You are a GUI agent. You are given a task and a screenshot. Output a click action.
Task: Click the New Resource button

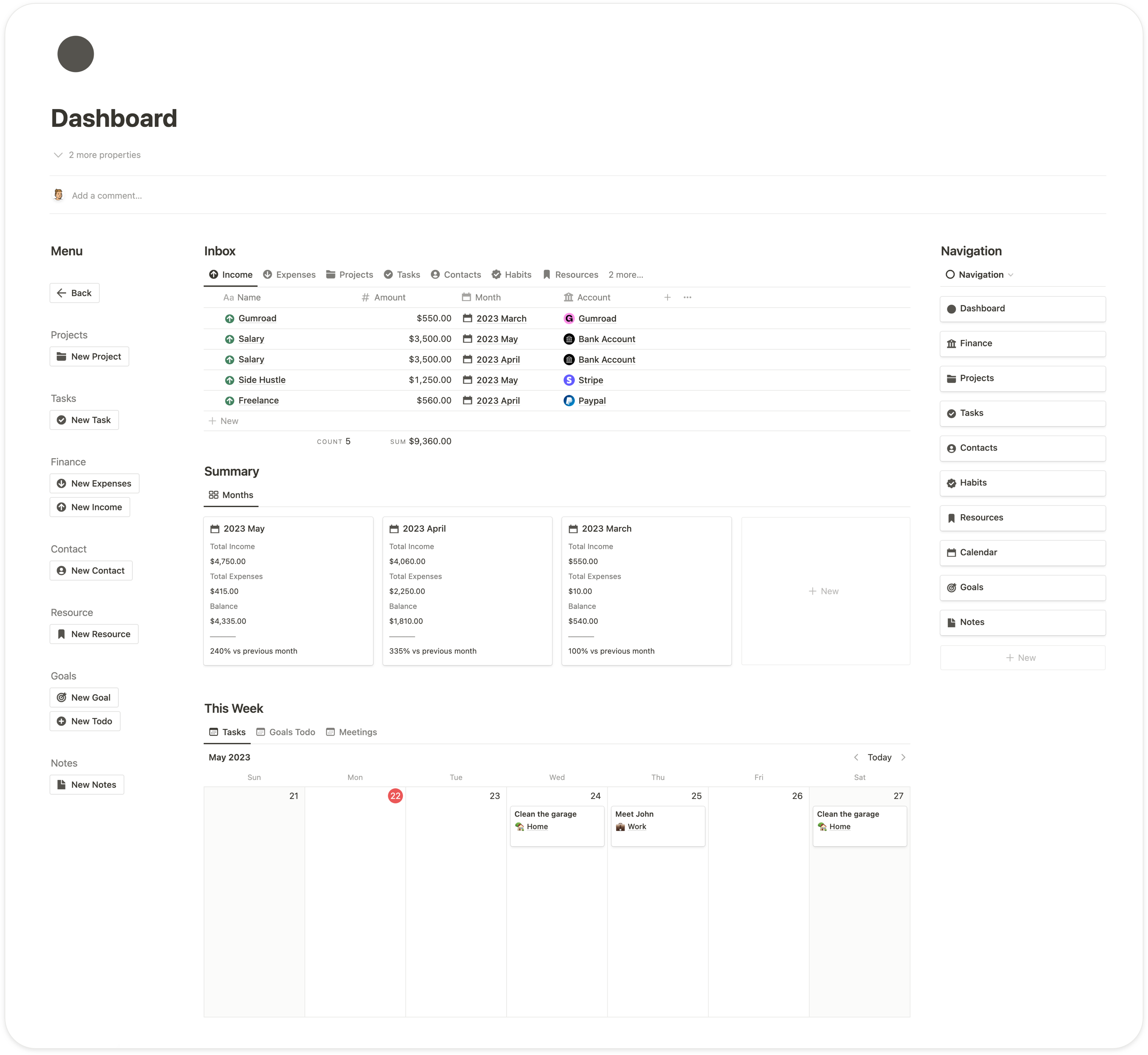(x=94, y=634)
